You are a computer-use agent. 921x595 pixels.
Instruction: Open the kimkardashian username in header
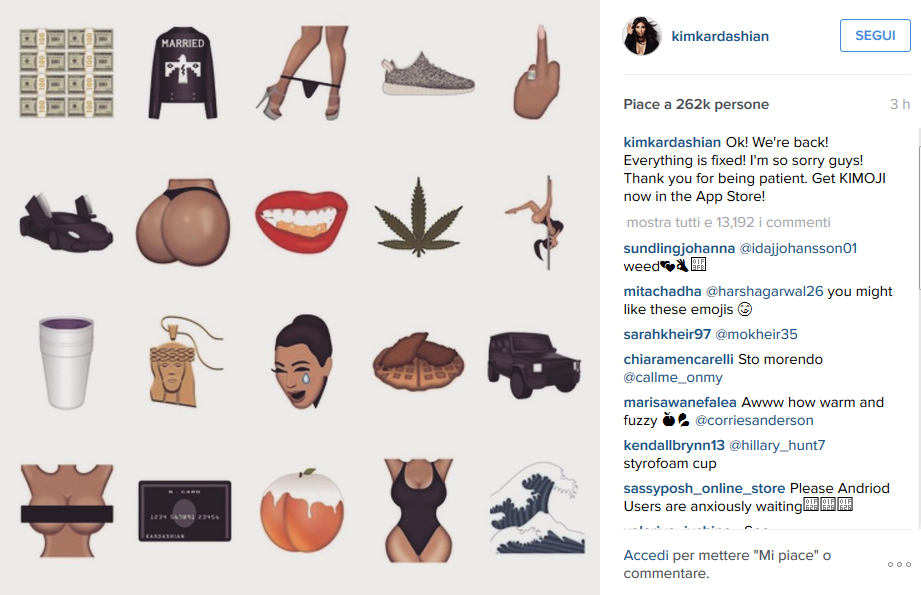[720, 36]
